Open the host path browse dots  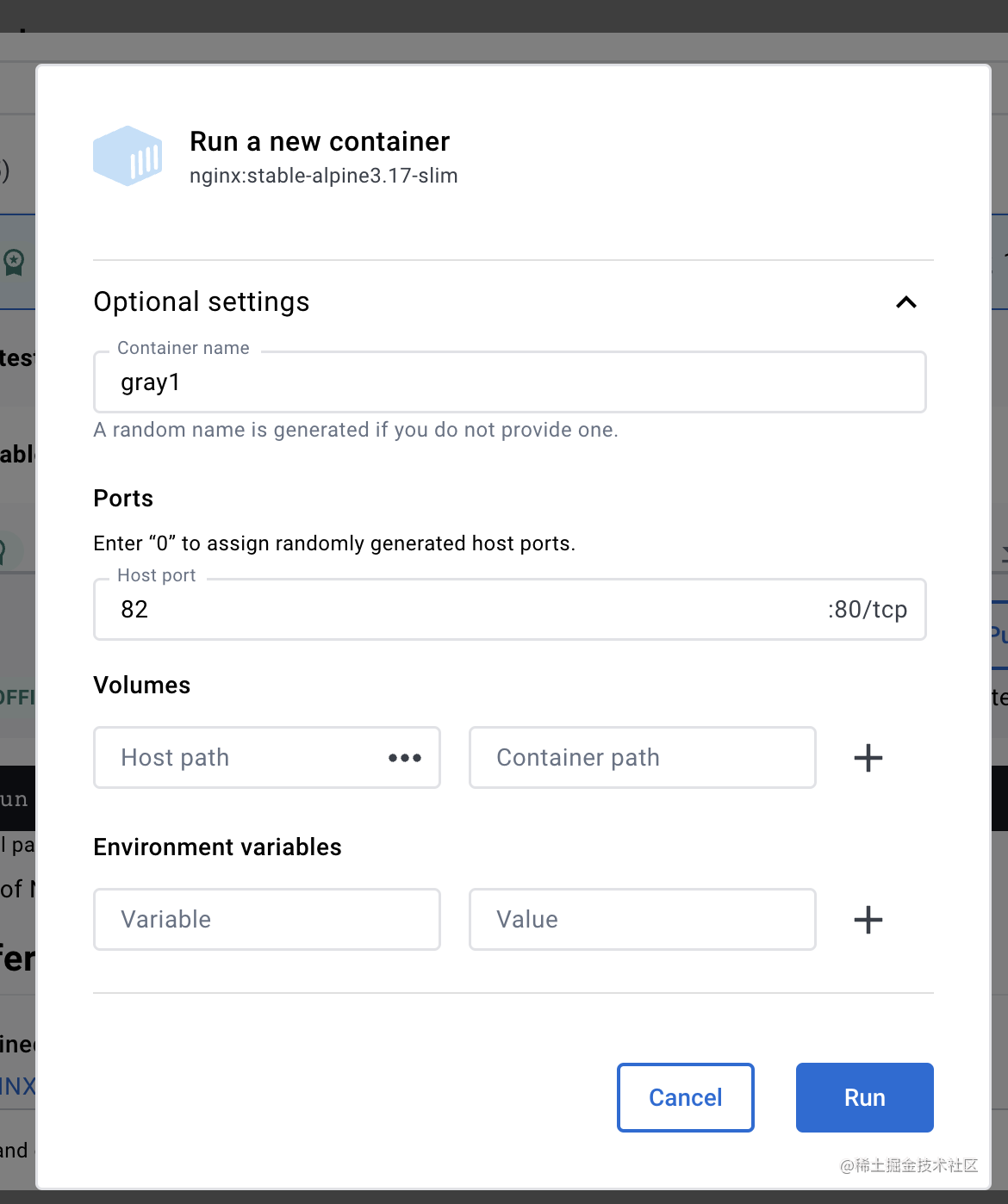(x=405, y=758)
